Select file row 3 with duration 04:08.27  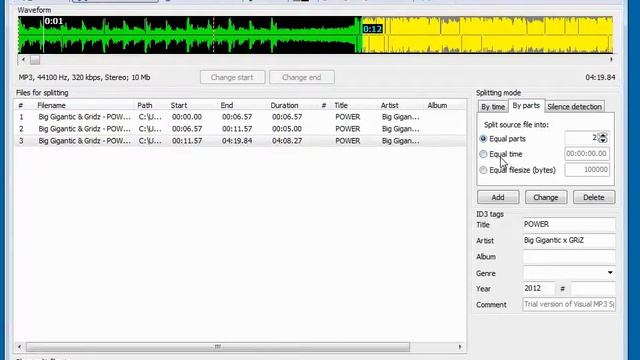tap(240, 141)
